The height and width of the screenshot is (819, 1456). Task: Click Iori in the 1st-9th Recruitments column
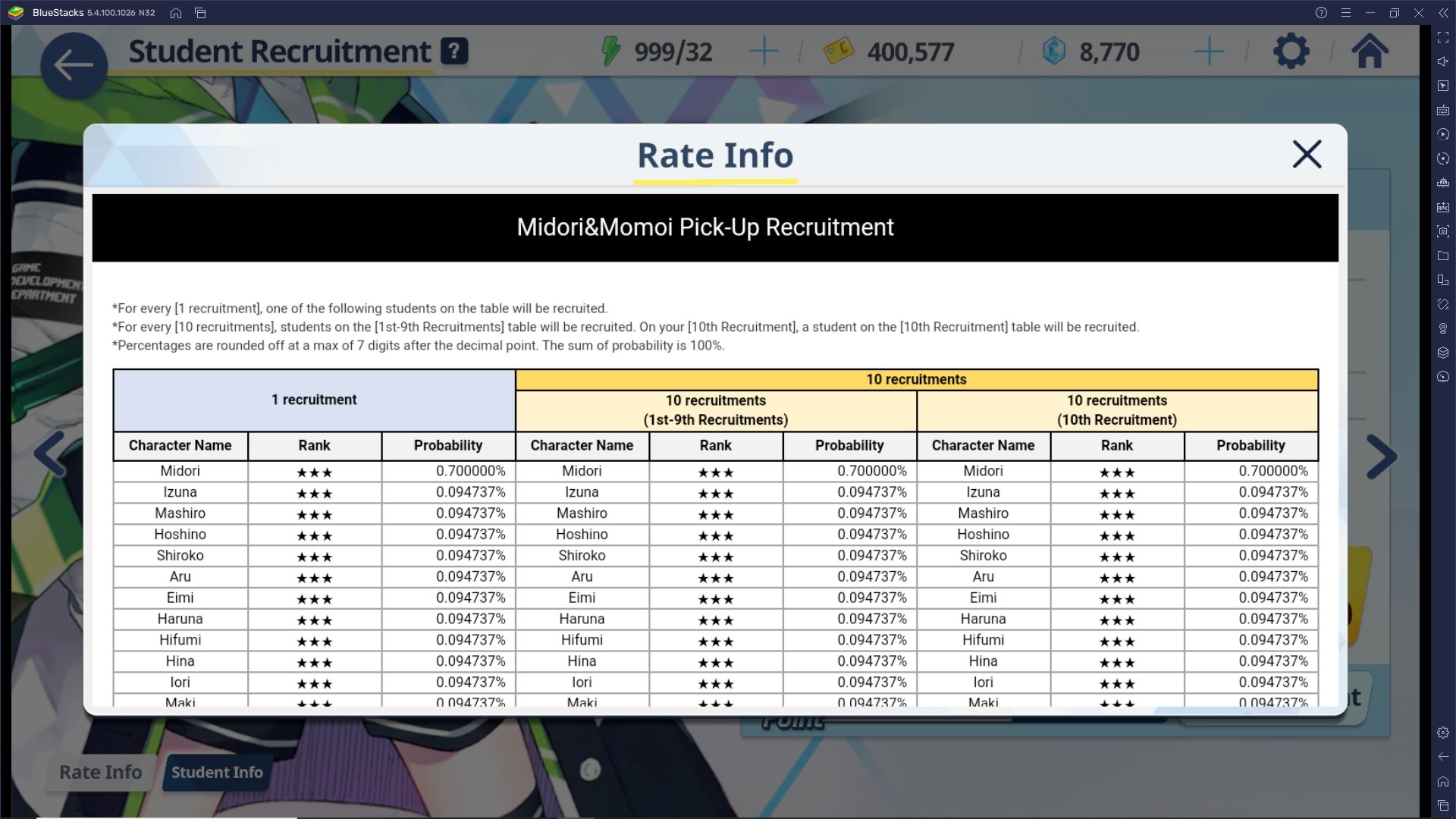(x=582, y=682)
